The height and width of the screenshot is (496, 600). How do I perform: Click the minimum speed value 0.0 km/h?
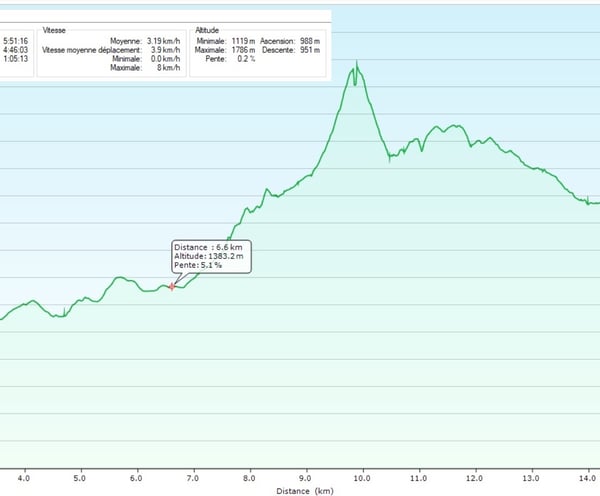click(x=165, y=59)
